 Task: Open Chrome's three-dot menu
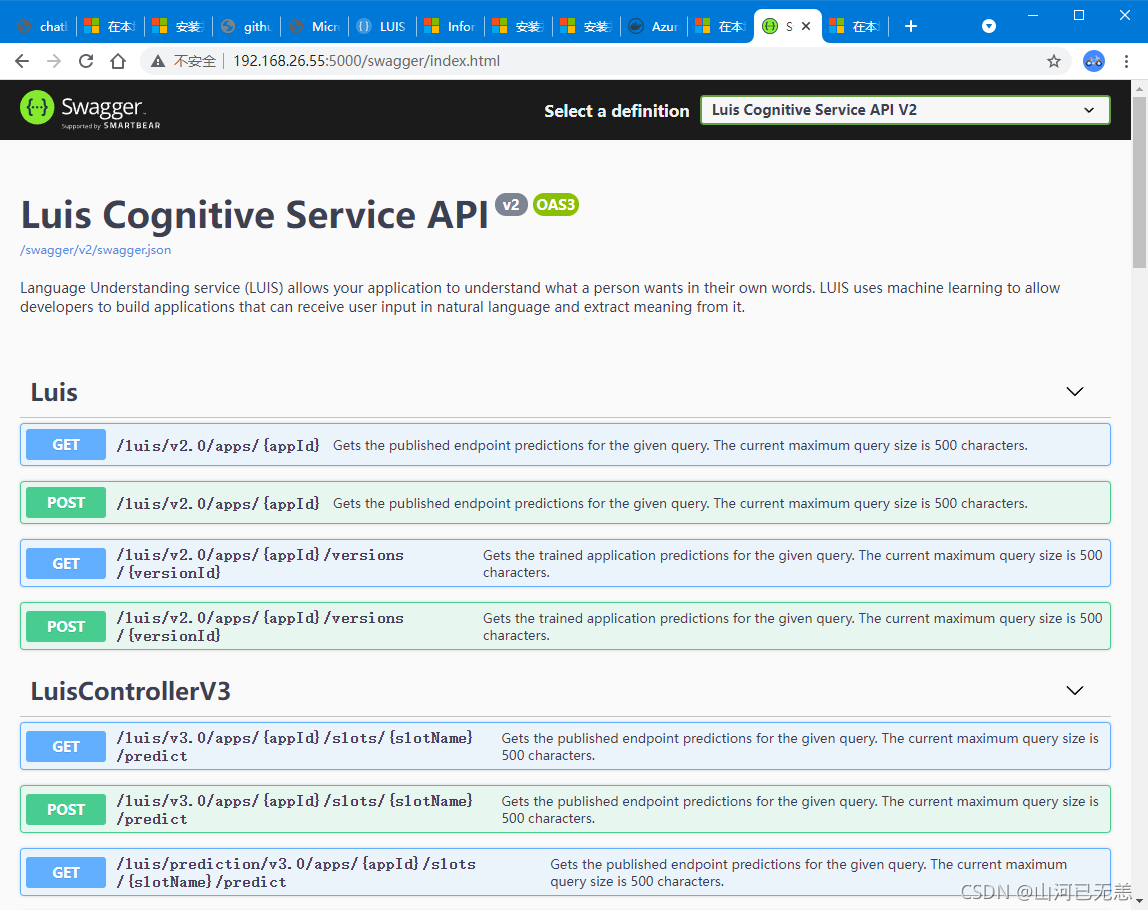(x=1126, y=61)
